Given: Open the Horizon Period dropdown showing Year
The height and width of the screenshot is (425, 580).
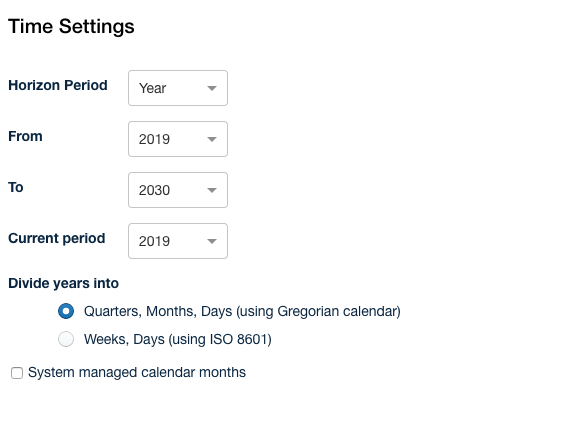Looking at the screenshot, I should pyautogui.click(x=178, y=88).
